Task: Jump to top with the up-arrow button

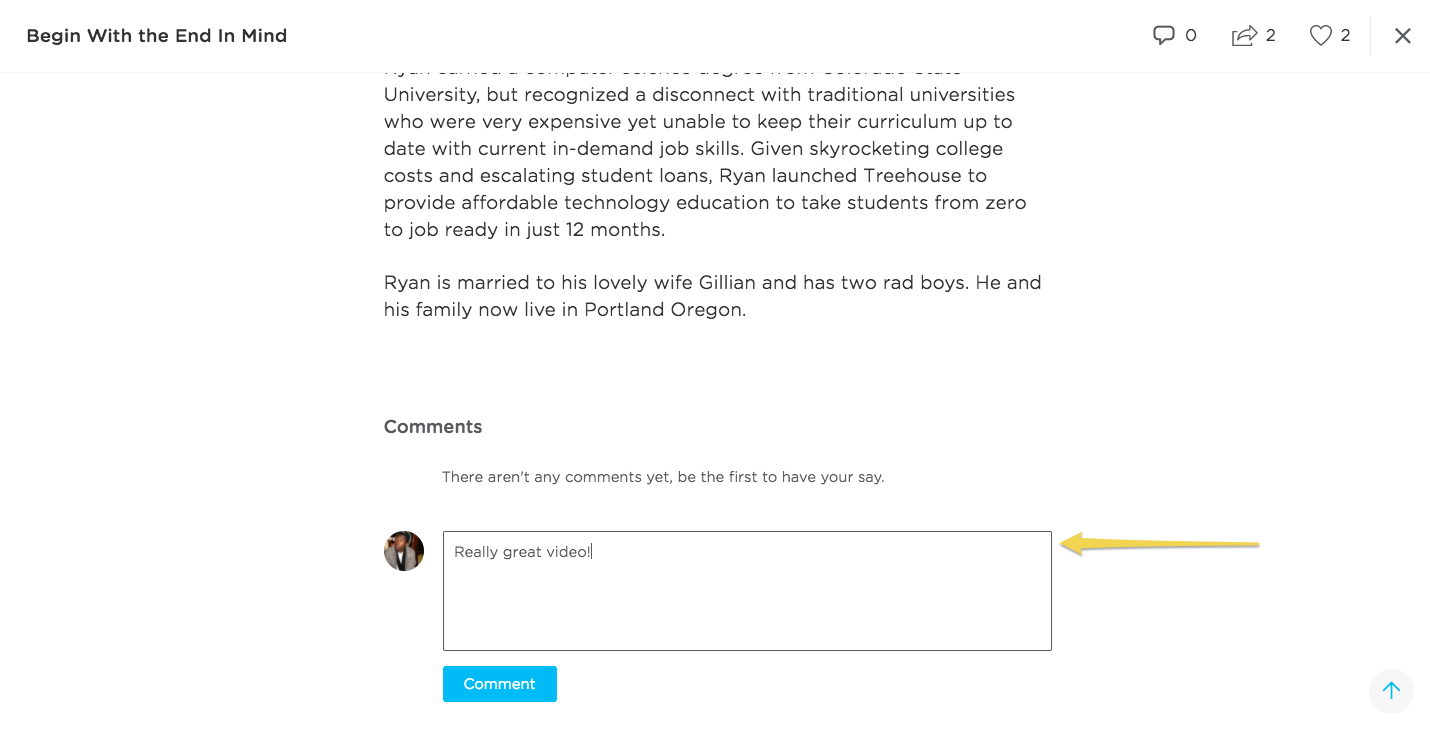Action: click(x=1391, y=690)
